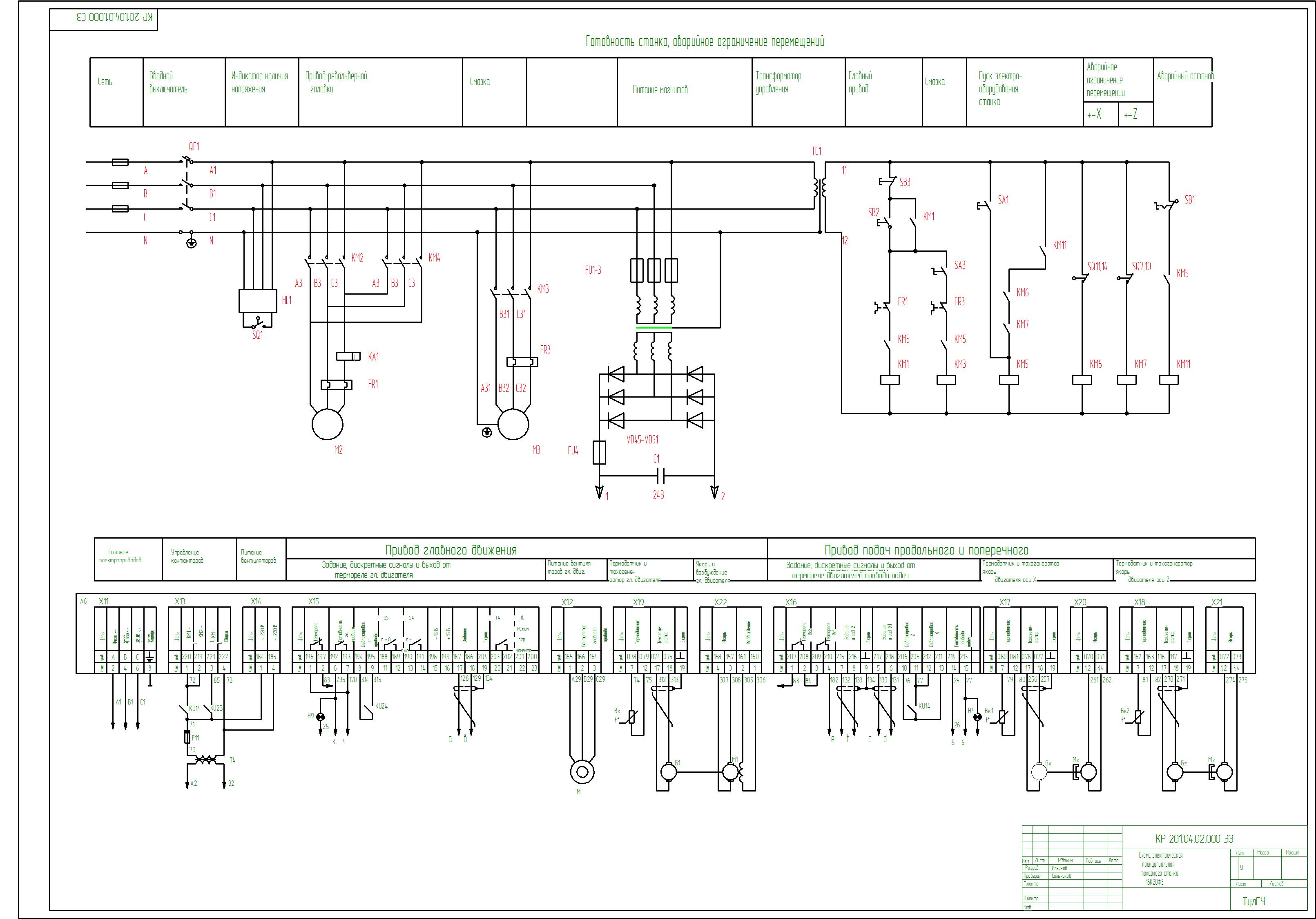The height and width of the screenshot is (919, 1316).
Task: Click the M3 motor circle symbol
Action: [513, 425]
